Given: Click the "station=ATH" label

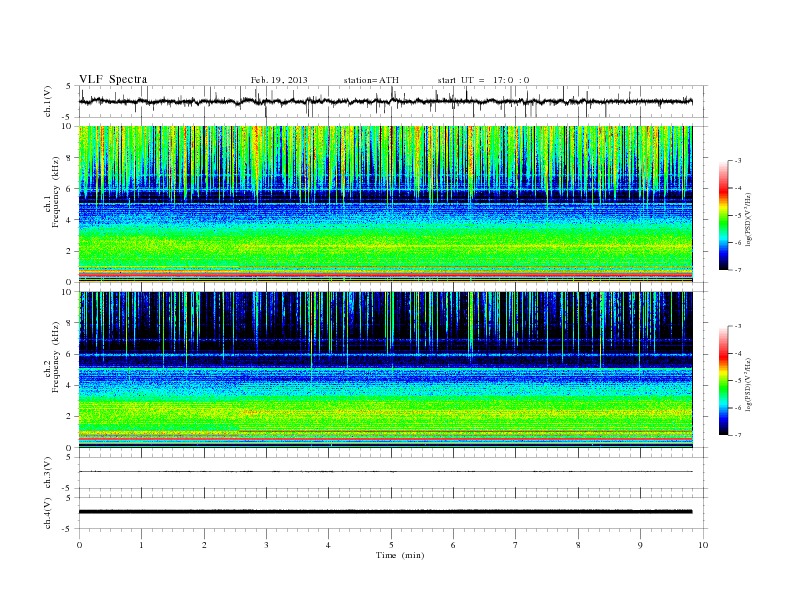Looking at the screenshot, I should tap(371, 80).
